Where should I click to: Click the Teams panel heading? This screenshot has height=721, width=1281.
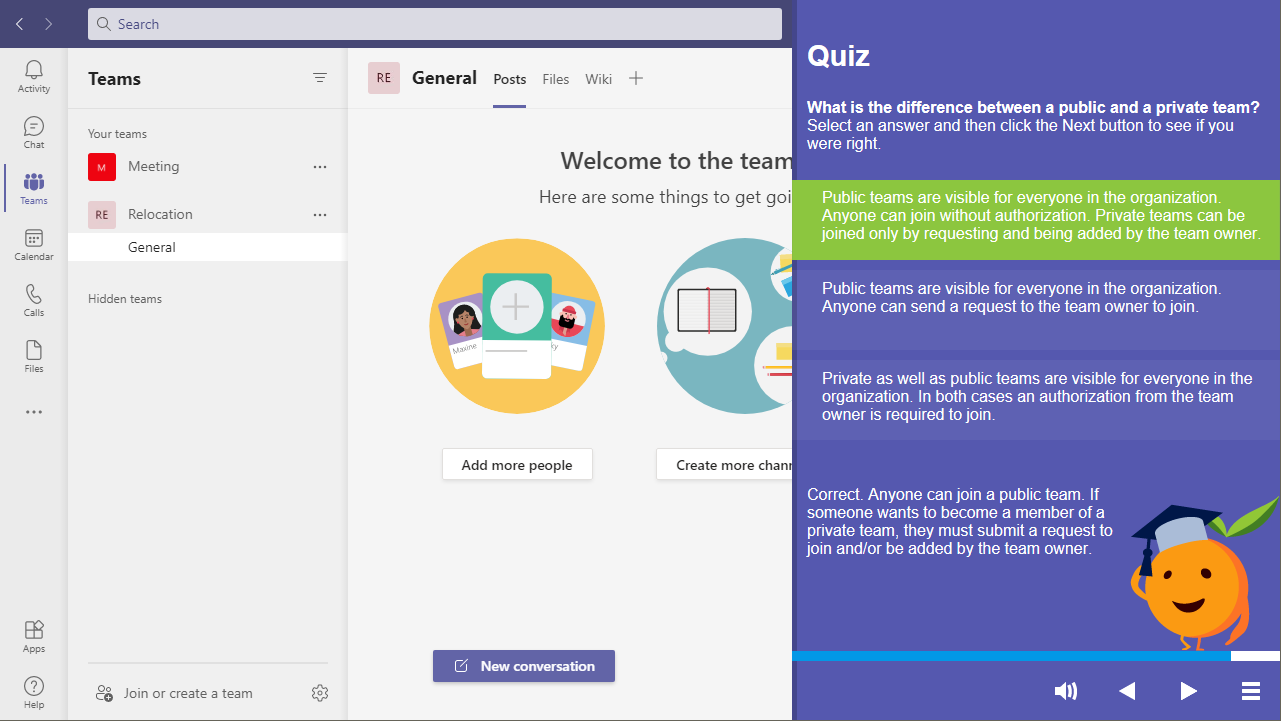point(114,79)
